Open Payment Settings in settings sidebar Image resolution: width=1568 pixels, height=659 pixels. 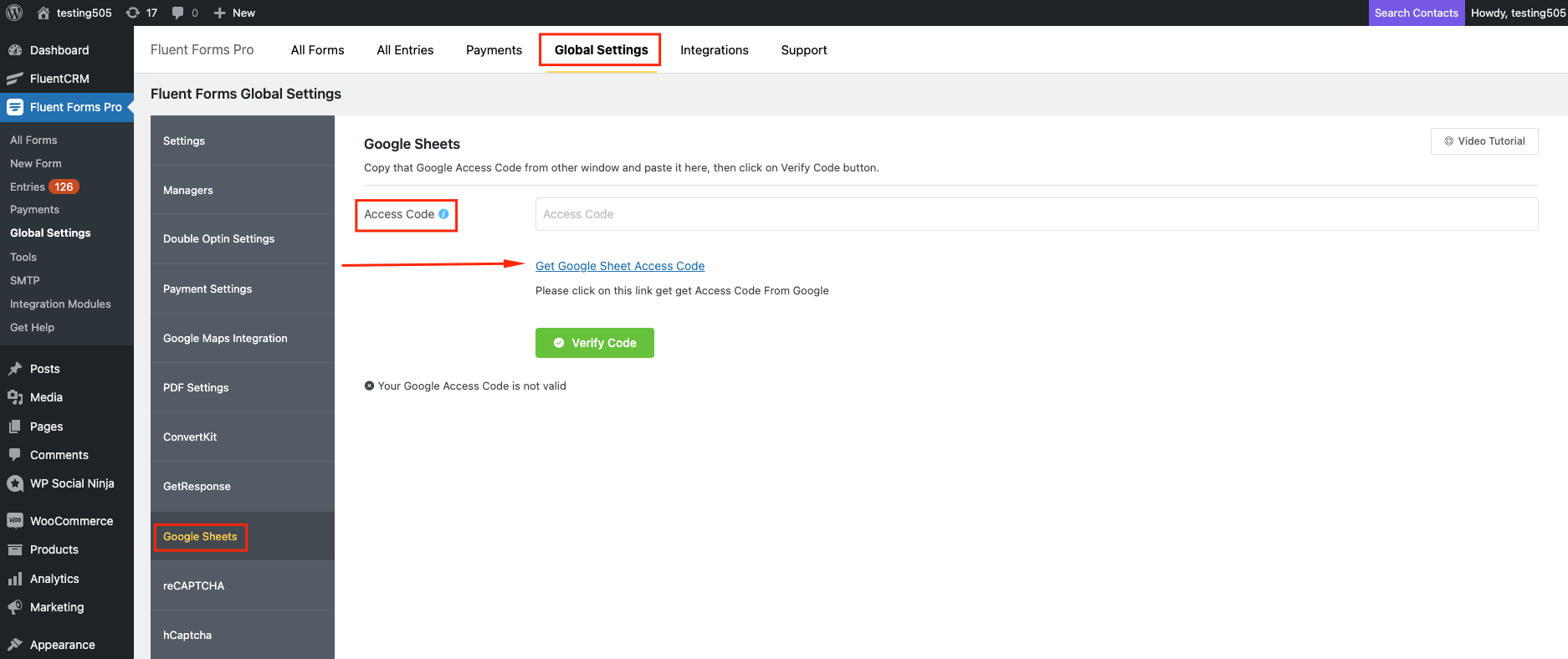pyautogui.click(x=243, y=289)
